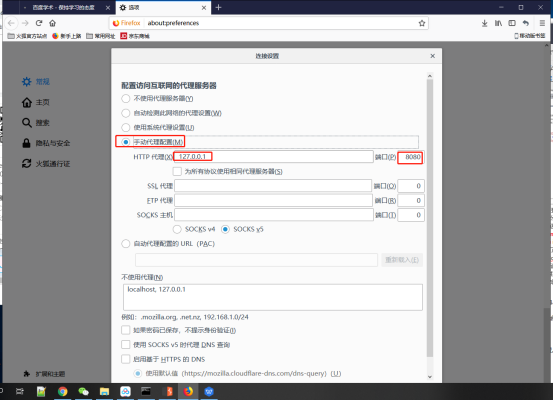Click the dialog scrollbar down arrow
Image resolution: width=554 pixels, height=401 pixels.
(x=430, y=377)
